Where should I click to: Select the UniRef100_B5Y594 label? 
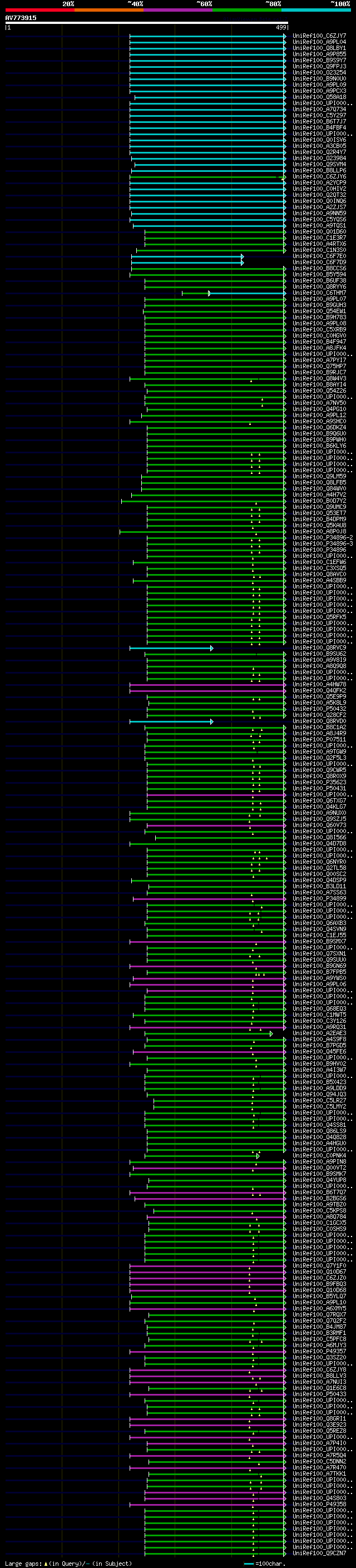point(319,275)
